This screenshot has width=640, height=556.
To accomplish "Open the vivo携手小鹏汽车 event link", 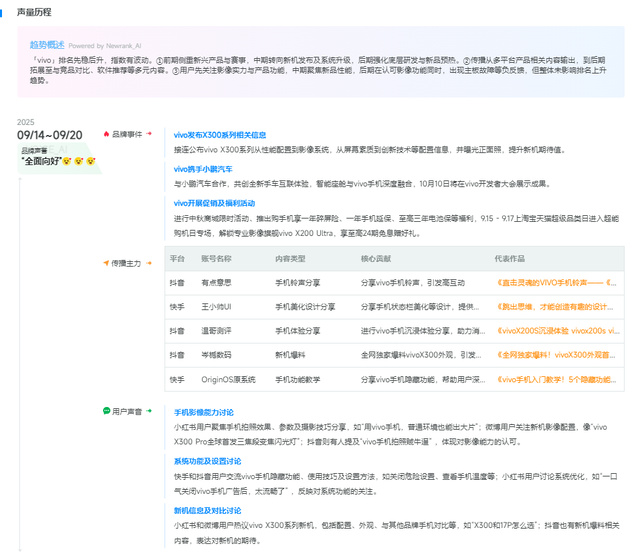I will (203, 169).
